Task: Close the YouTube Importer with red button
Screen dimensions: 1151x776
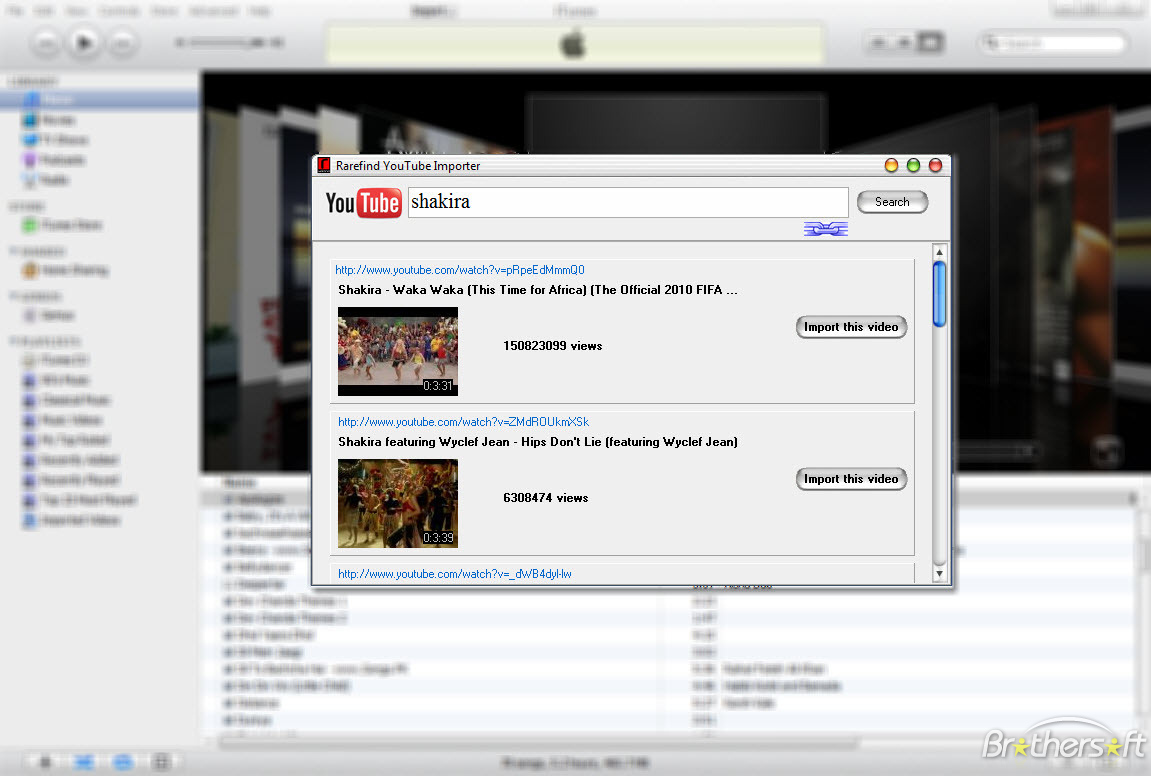Action: click(x=935, y=165)
